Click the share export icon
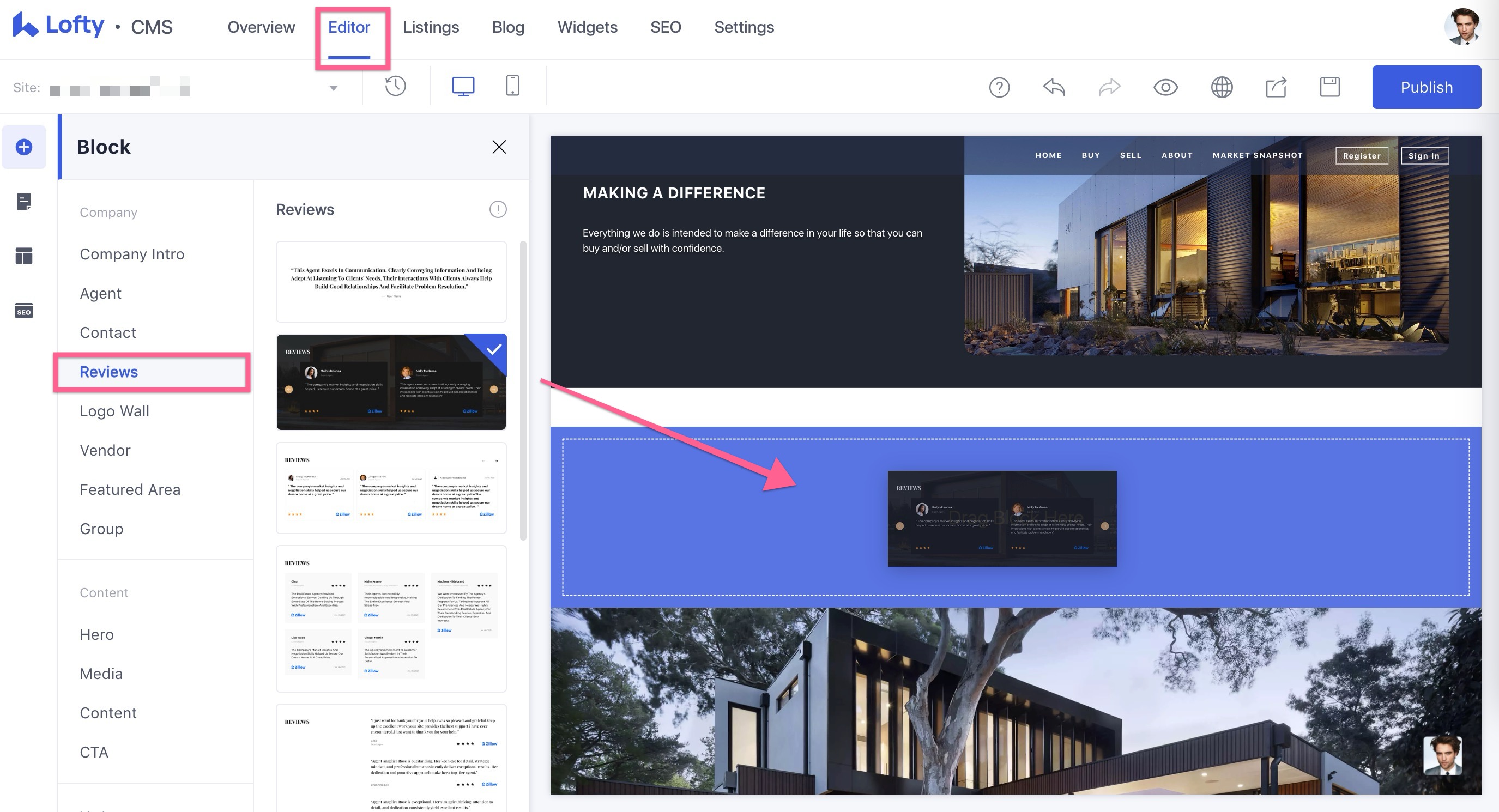 tap(1276, 87)
